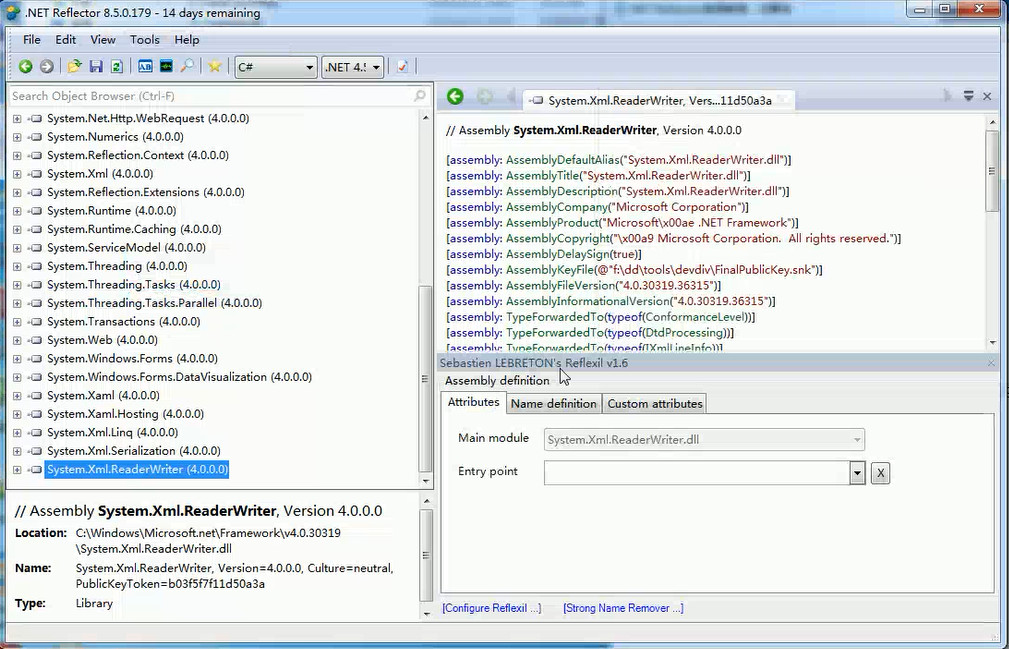Switch to the Name definition tab
1009x649 pixels.
click(553, 403)
